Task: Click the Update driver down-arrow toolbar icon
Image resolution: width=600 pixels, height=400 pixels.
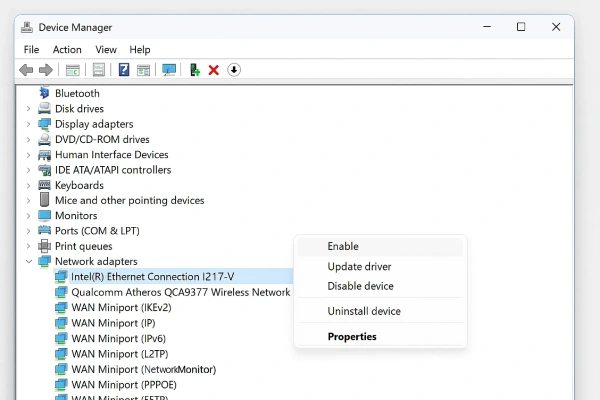Action: tap(234, 70)
